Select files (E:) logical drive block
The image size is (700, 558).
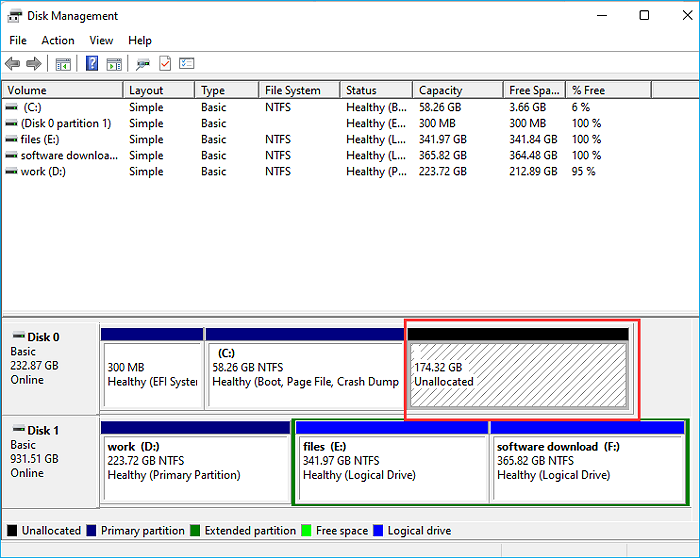pos(390,468)
